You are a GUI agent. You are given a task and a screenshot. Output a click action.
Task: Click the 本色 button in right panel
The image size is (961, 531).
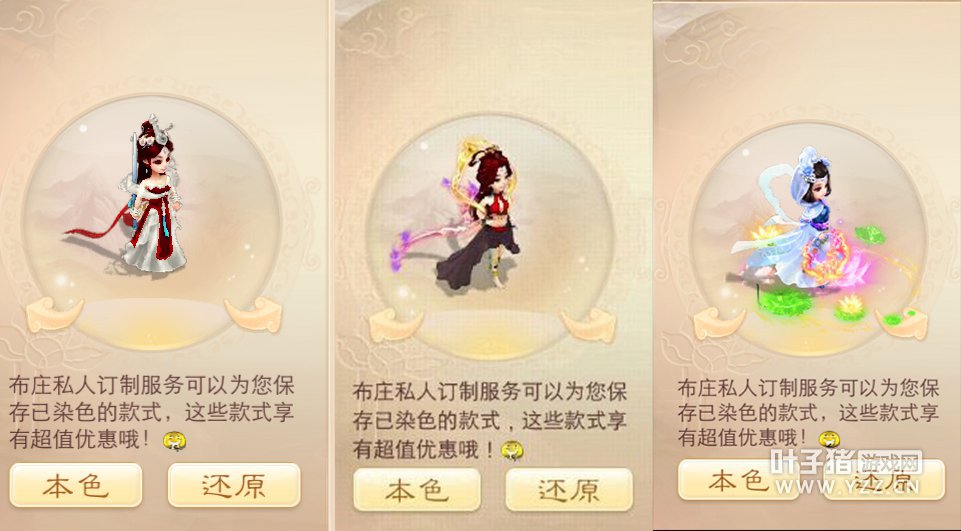tap(738, 480)
